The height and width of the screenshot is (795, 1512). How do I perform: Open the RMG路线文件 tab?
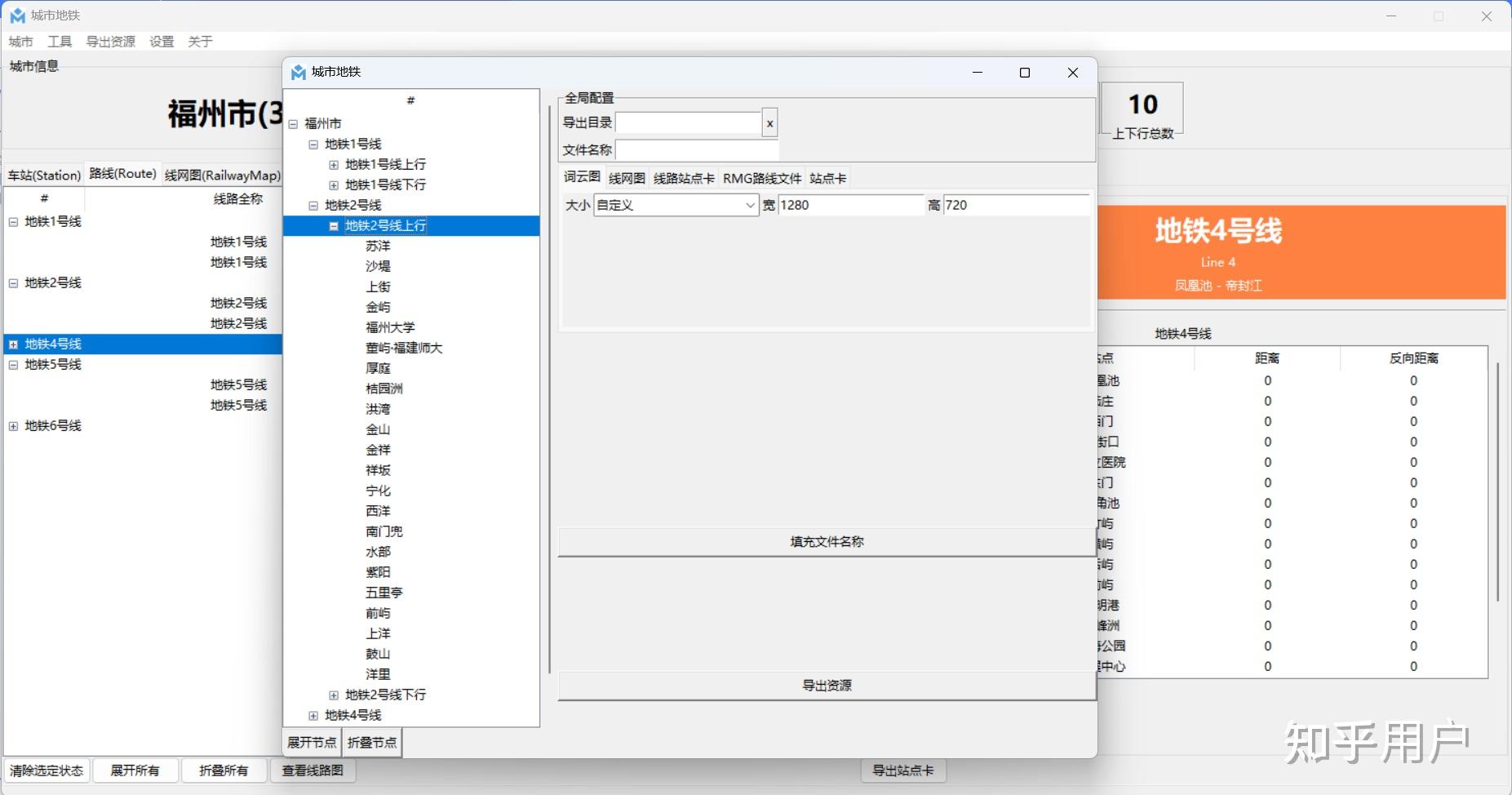pos(761,177)
